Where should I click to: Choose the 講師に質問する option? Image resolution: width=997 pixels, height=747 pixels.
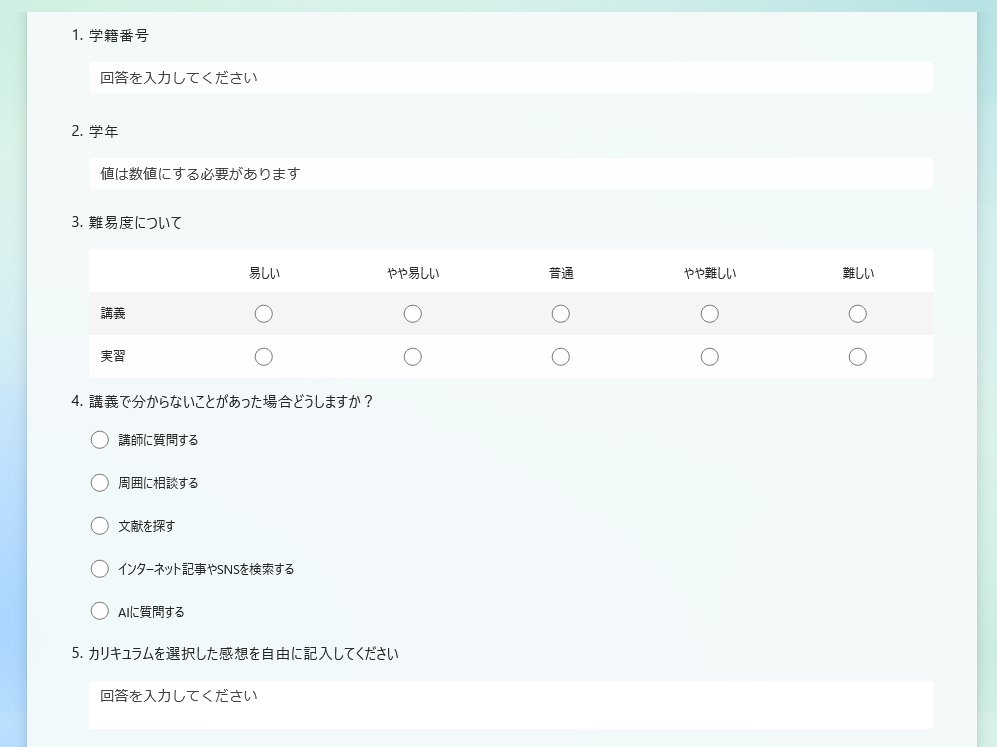tap(100, 440)
